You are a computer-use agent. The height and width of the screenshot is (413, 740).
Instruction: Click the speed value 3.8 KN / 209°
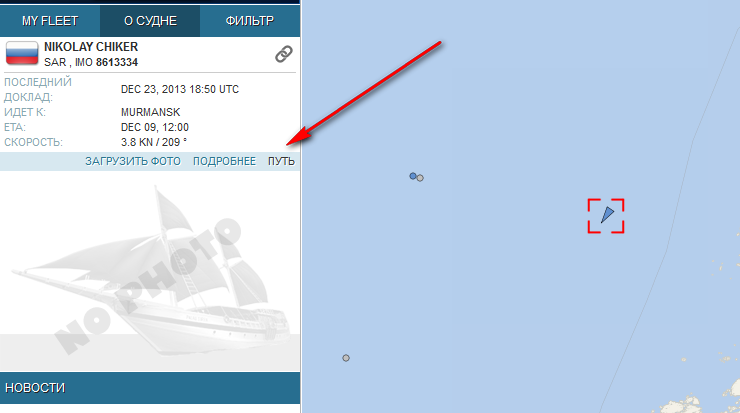point(154,142)
